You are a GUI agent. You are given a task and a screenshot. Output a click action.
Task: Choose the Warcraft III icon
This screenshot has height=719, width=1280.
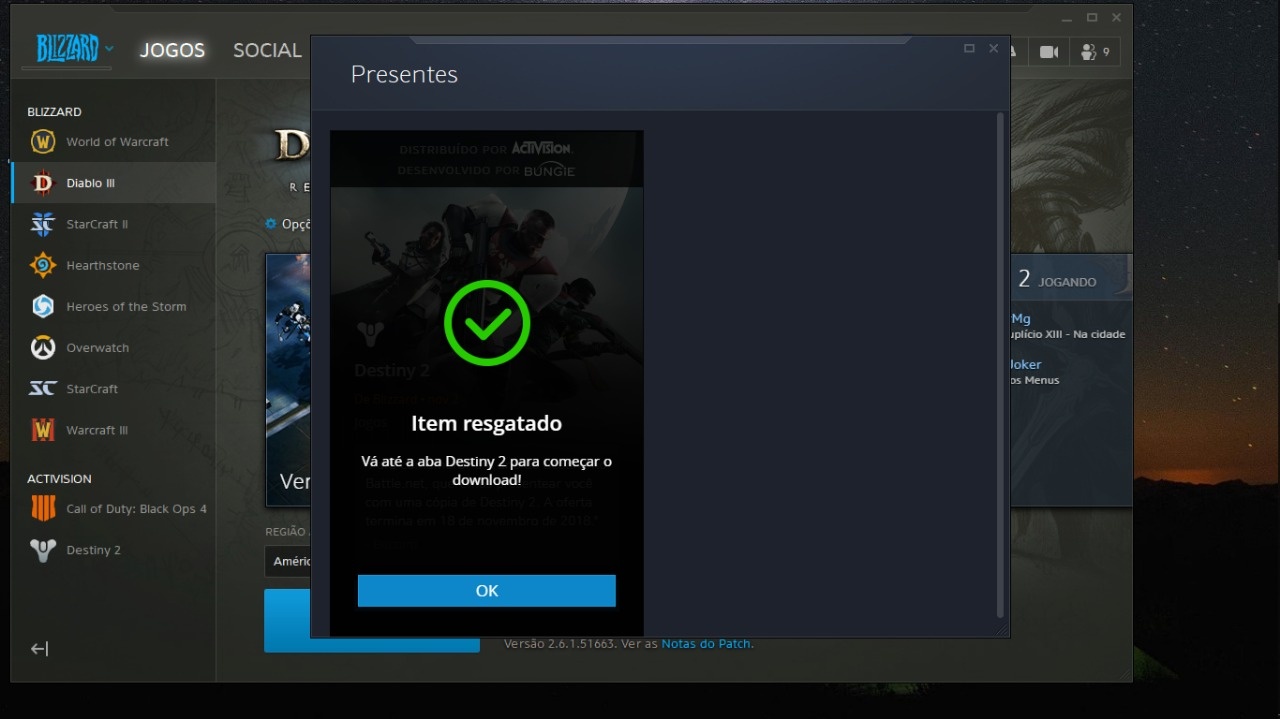pos(43,430)
